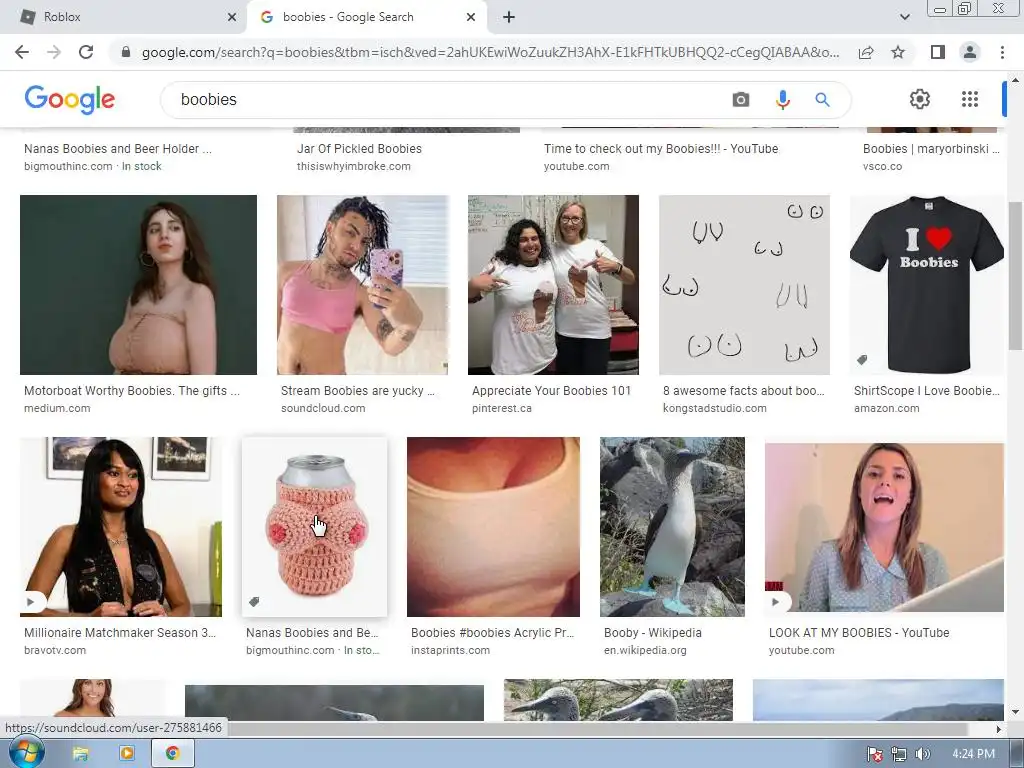
Task: Click the Chrome taskbar icon
Action: tap(172, 754)
